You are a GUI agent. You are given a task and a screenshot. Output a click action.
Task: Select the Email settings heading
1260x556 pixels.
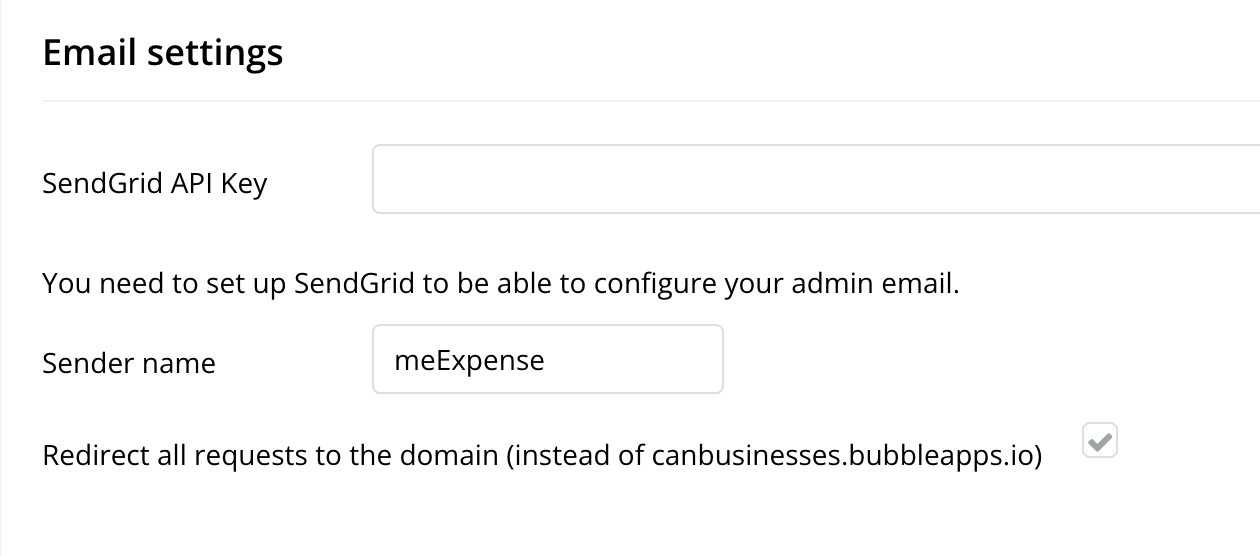click(163, 52)
